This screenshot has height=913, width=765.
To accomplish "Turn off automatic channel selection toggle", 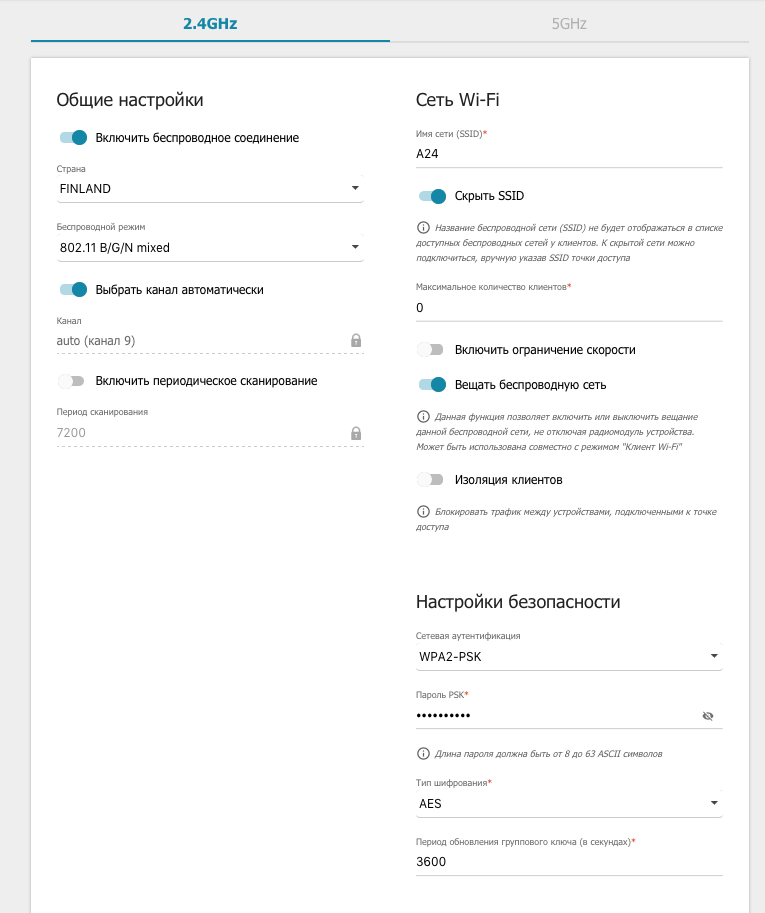I will [73, 290].
